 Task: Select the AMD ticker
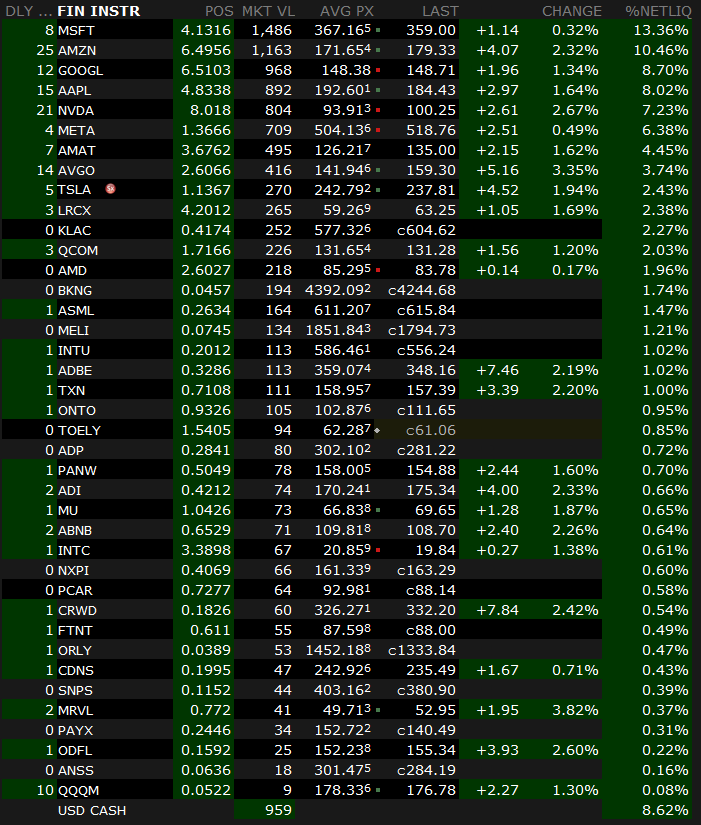(72, 270)
